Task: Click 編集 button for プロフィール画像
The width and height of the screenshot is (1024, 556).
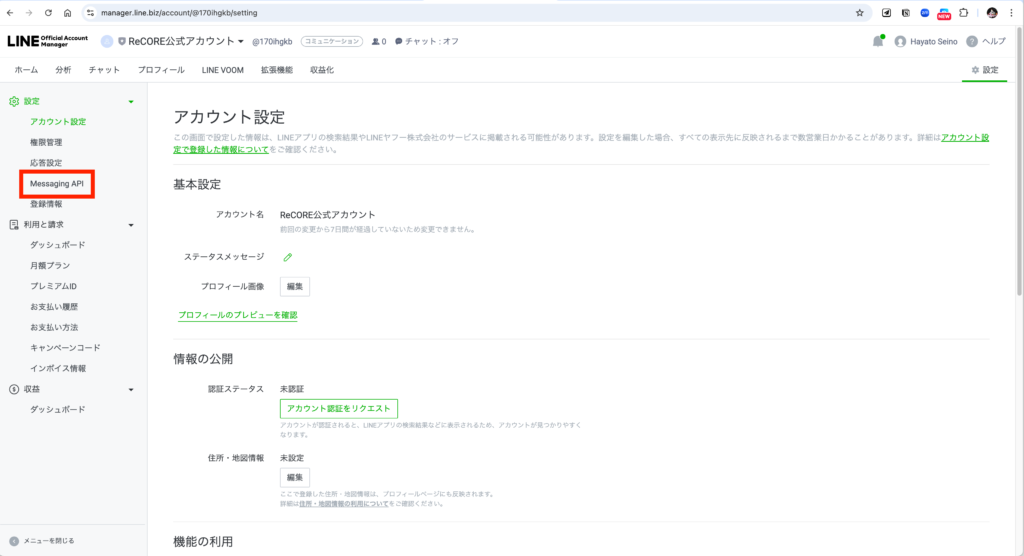Action: tap(295, 286)
